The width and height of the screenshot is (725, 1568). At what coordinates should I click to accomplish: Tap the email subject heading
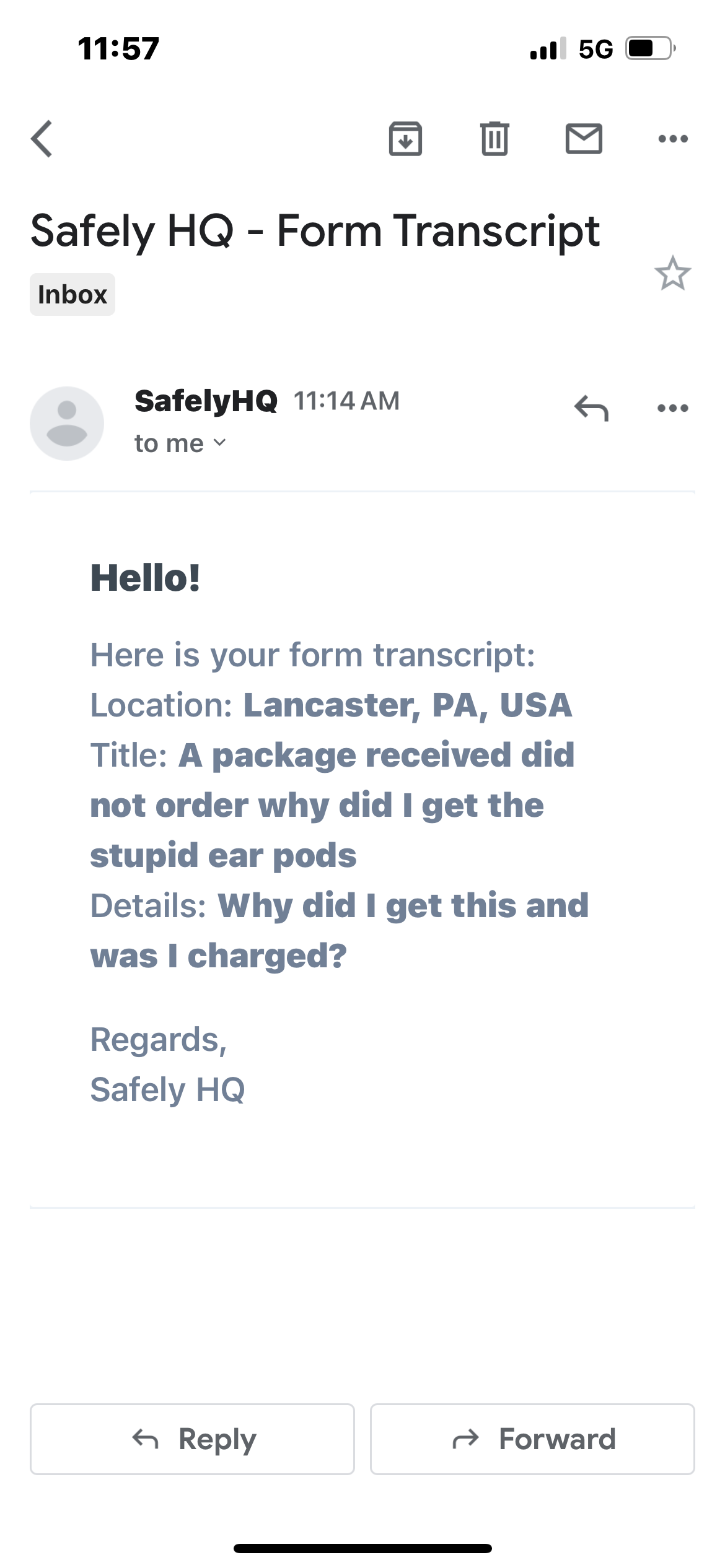315,232
